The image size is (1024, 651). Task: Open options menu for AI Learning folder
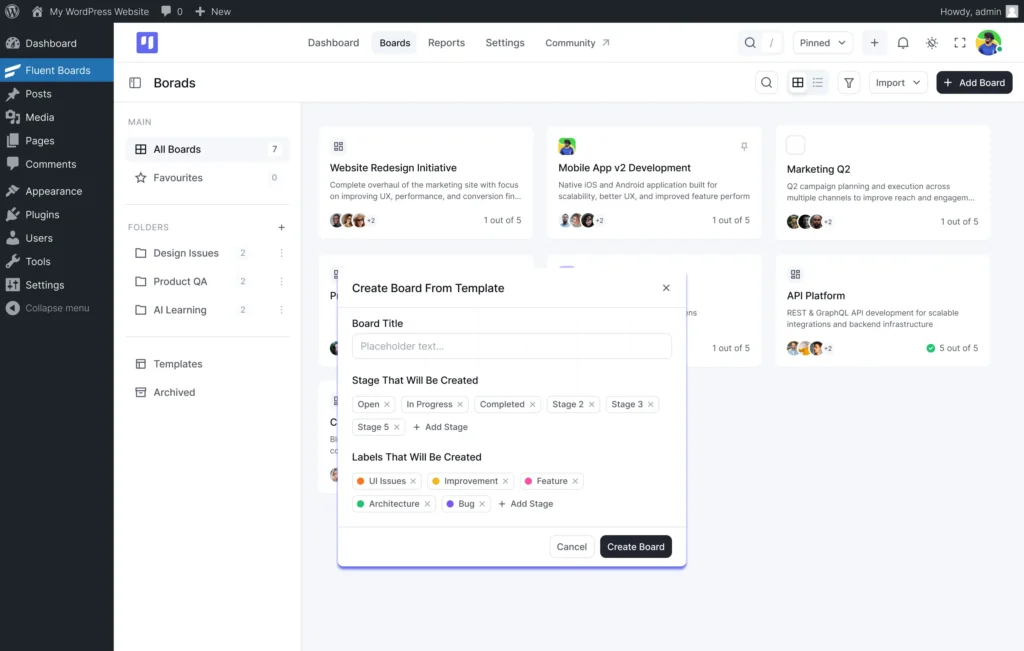(x=281, y=310)
